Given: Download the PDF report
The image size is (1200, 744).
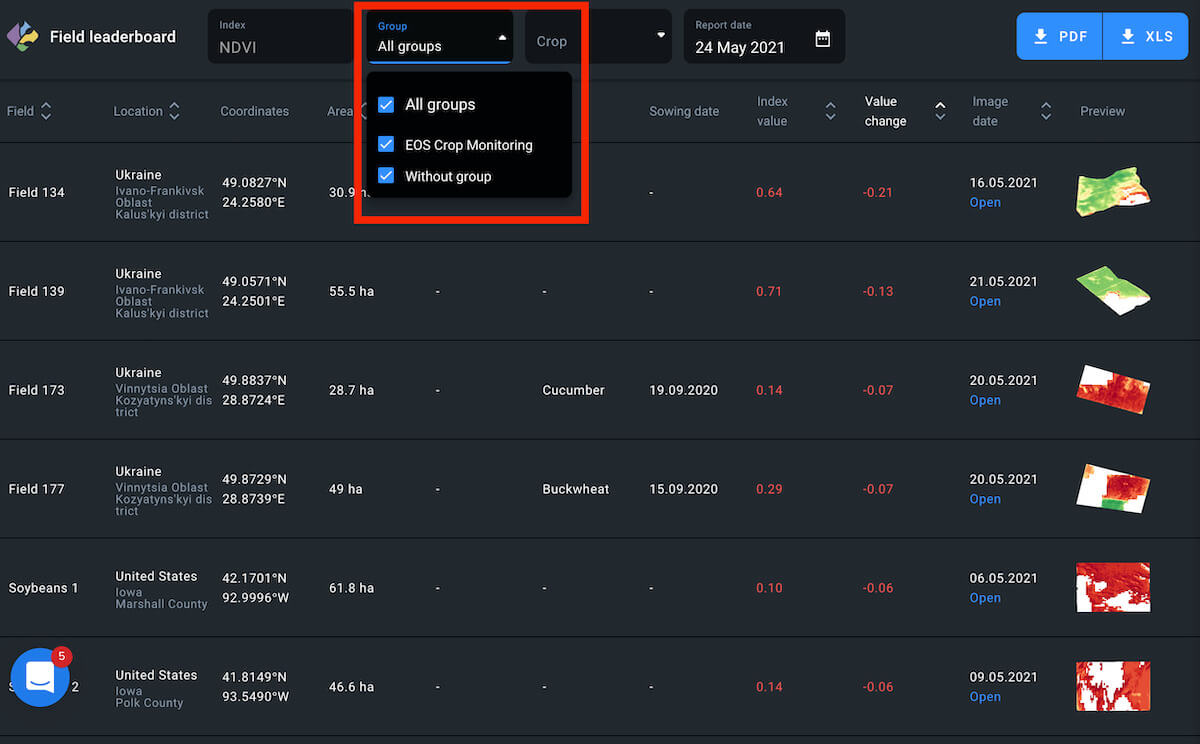Looking at the screenshot, I should coord(1059,37).
